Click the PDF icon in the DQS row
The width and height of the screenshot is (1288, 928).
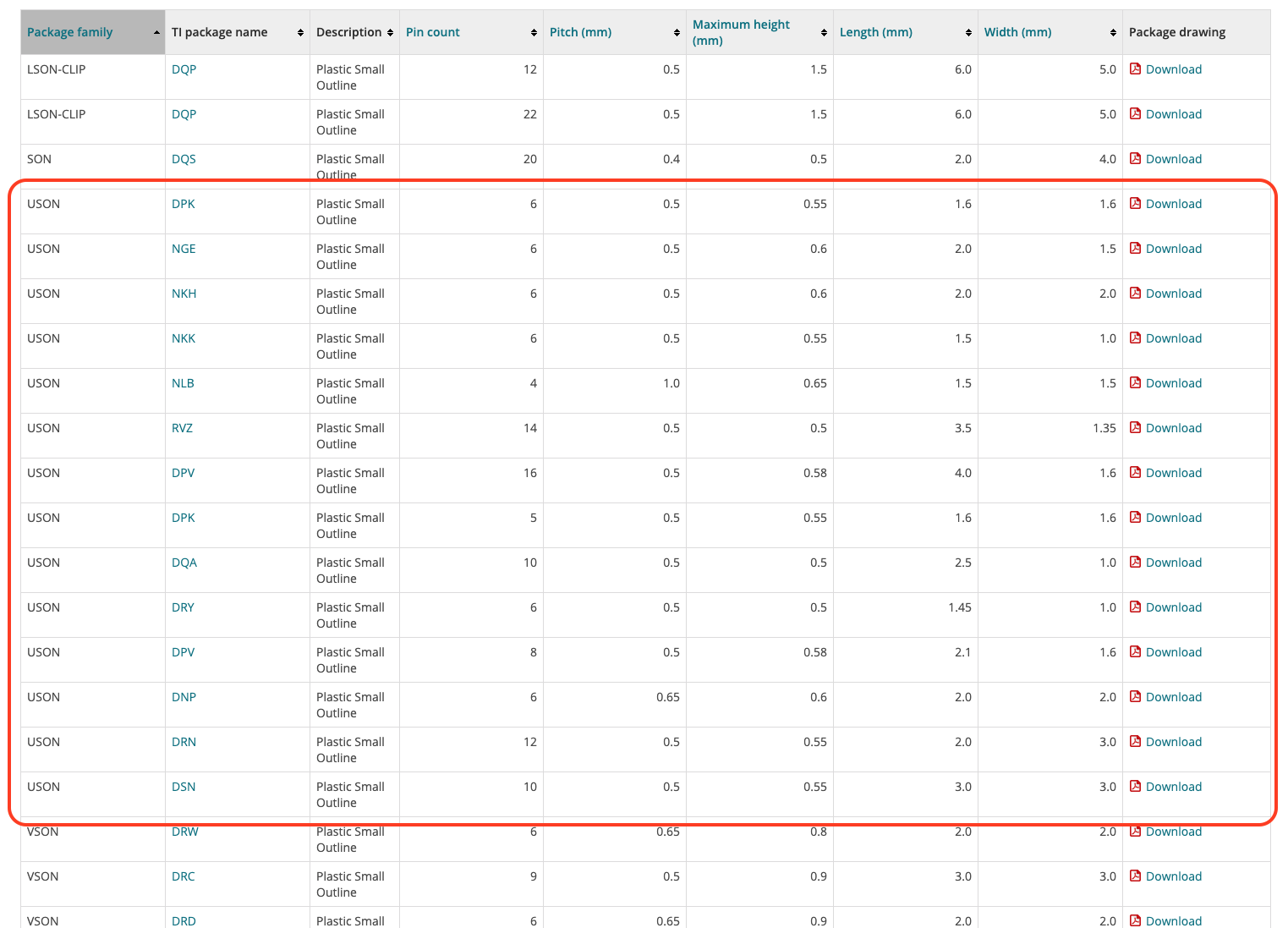(x=1135, y=159)
